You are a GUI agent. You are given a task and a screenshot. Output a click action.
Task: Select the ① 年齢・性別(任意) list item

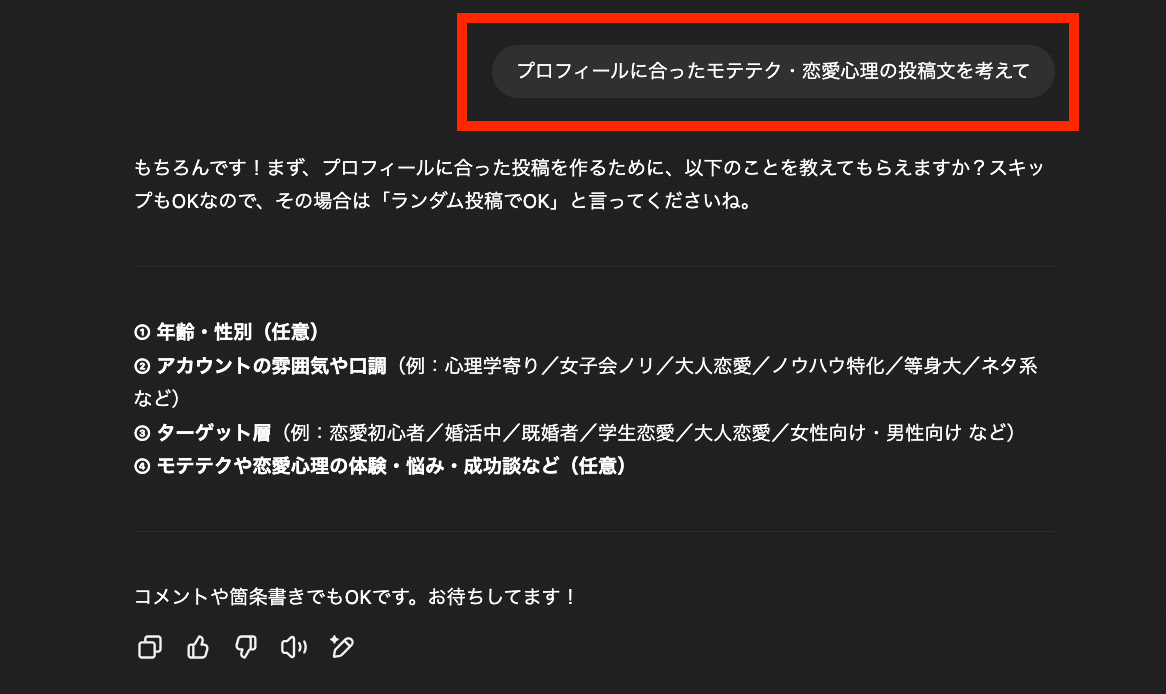(x=227, y=332)
